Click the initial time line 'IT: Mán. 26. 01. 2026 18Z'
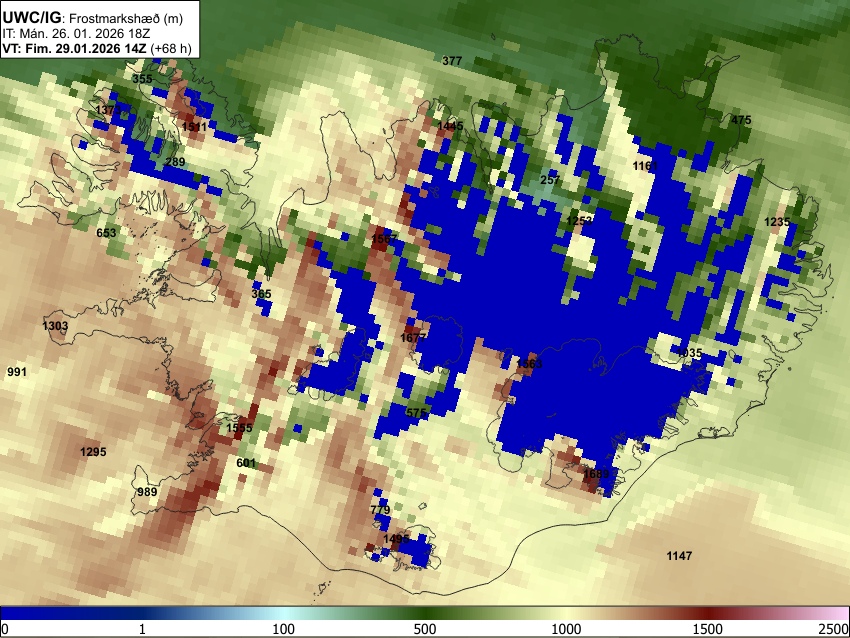 (76, 34)
